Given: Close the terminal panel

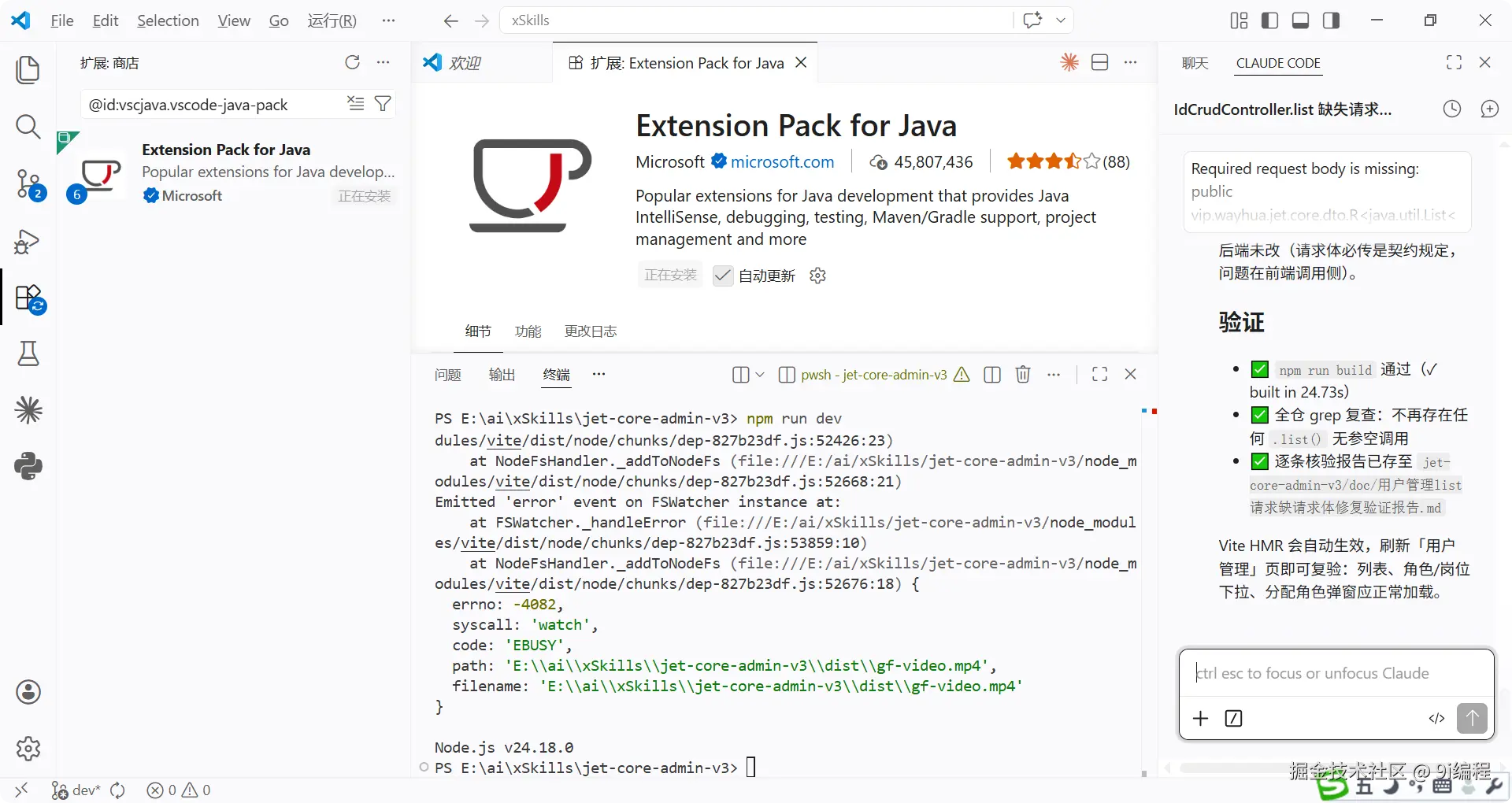Looking at the screenshot, I should [1131, 375].
